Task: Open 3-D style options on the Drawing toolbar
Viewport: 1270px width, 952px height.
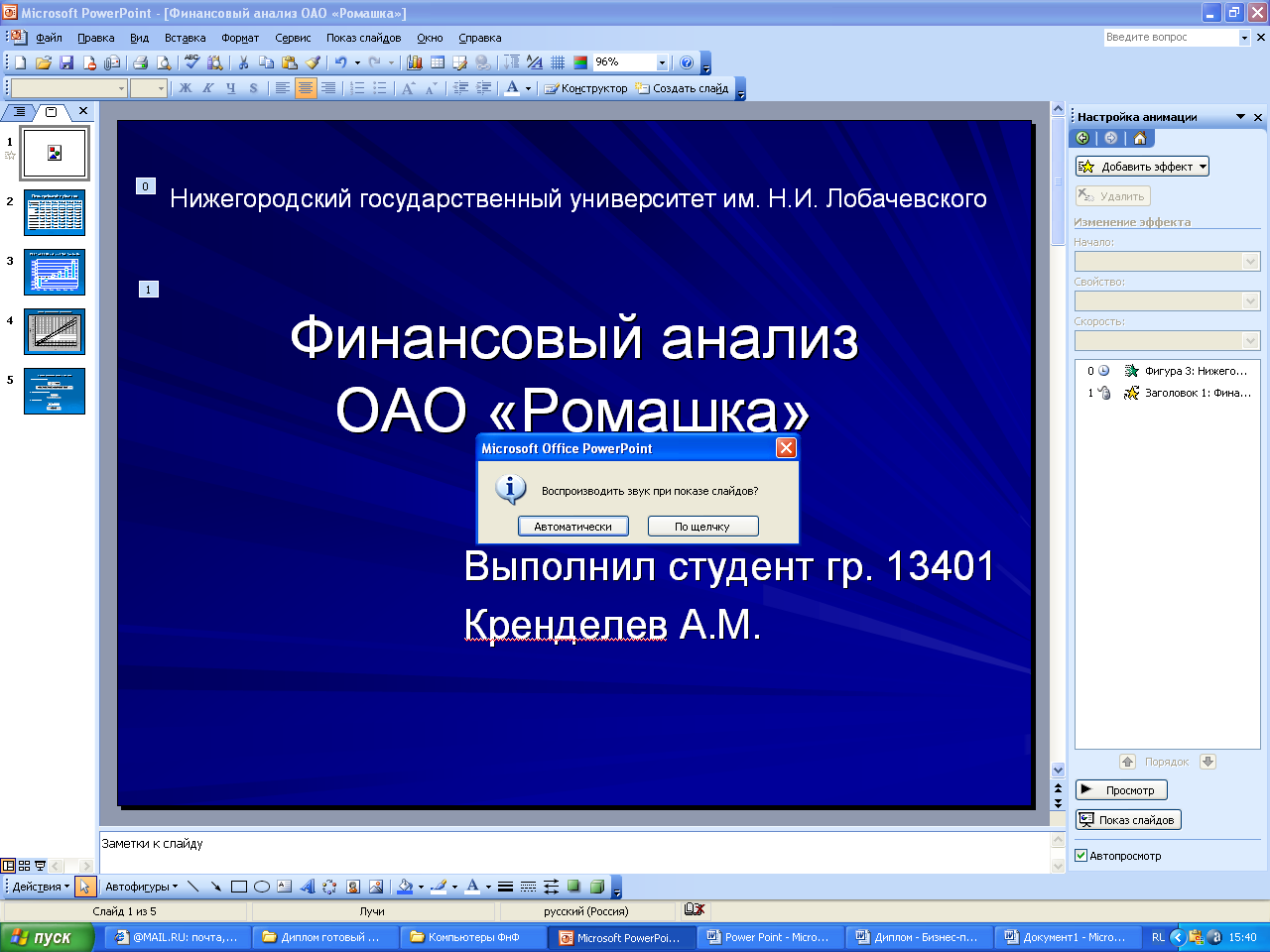Action: [x=597, y=887]
